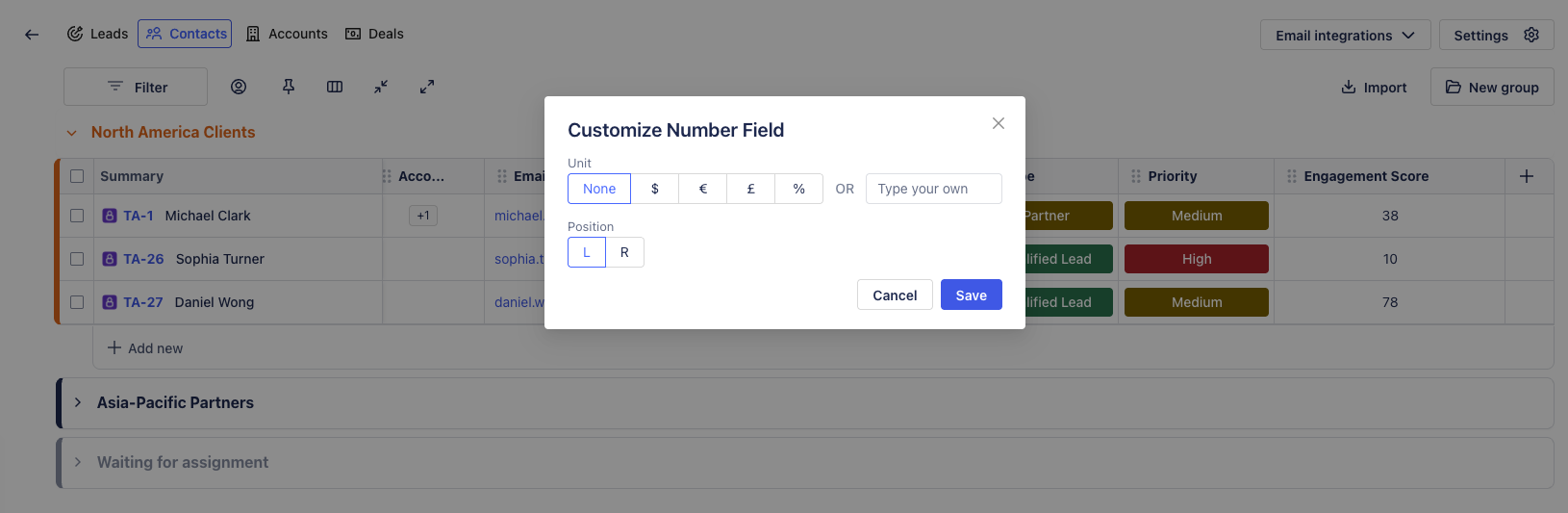Click the collapse arrows icon
Screen dimensions: 1568x513
coord(381,87)
